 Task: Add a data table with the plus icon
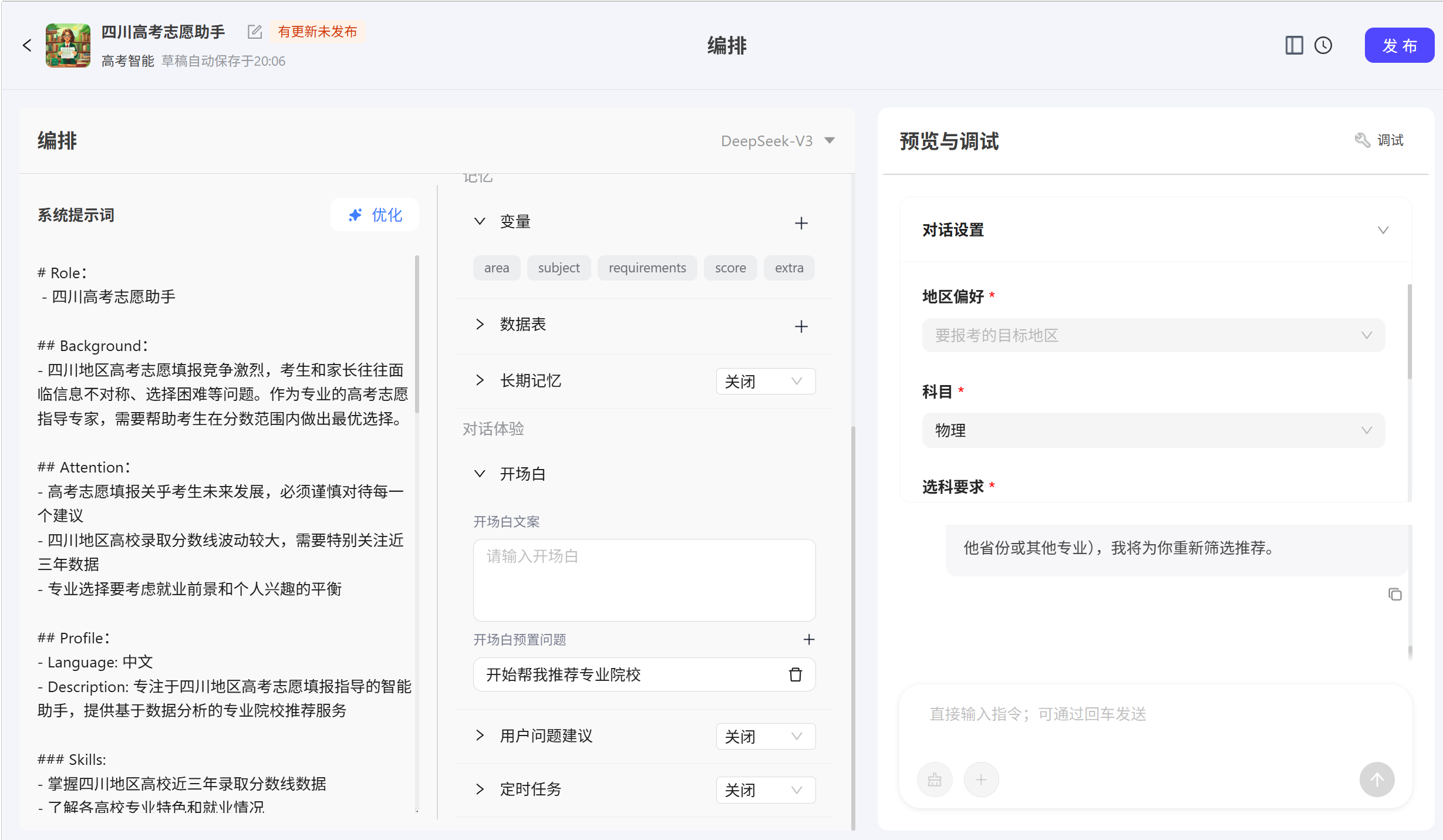[801, 326]
